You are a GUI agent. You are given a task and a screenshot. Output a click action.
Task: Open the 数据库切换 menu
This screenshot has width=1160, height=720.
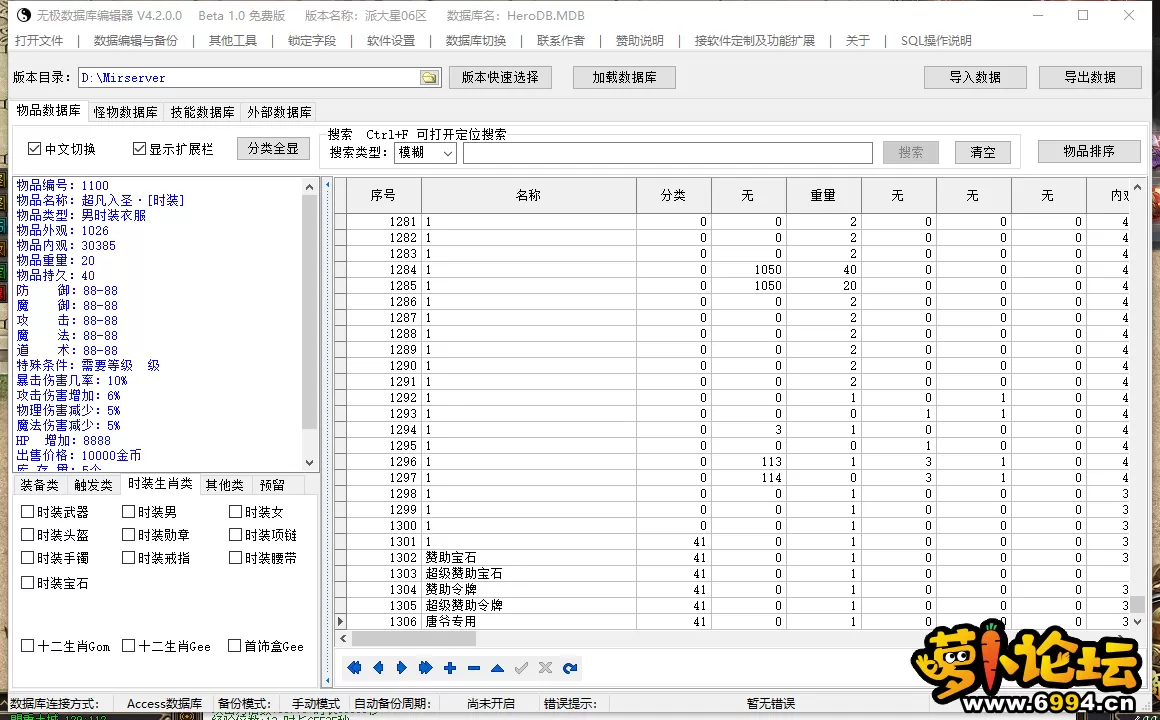[476, 41]
